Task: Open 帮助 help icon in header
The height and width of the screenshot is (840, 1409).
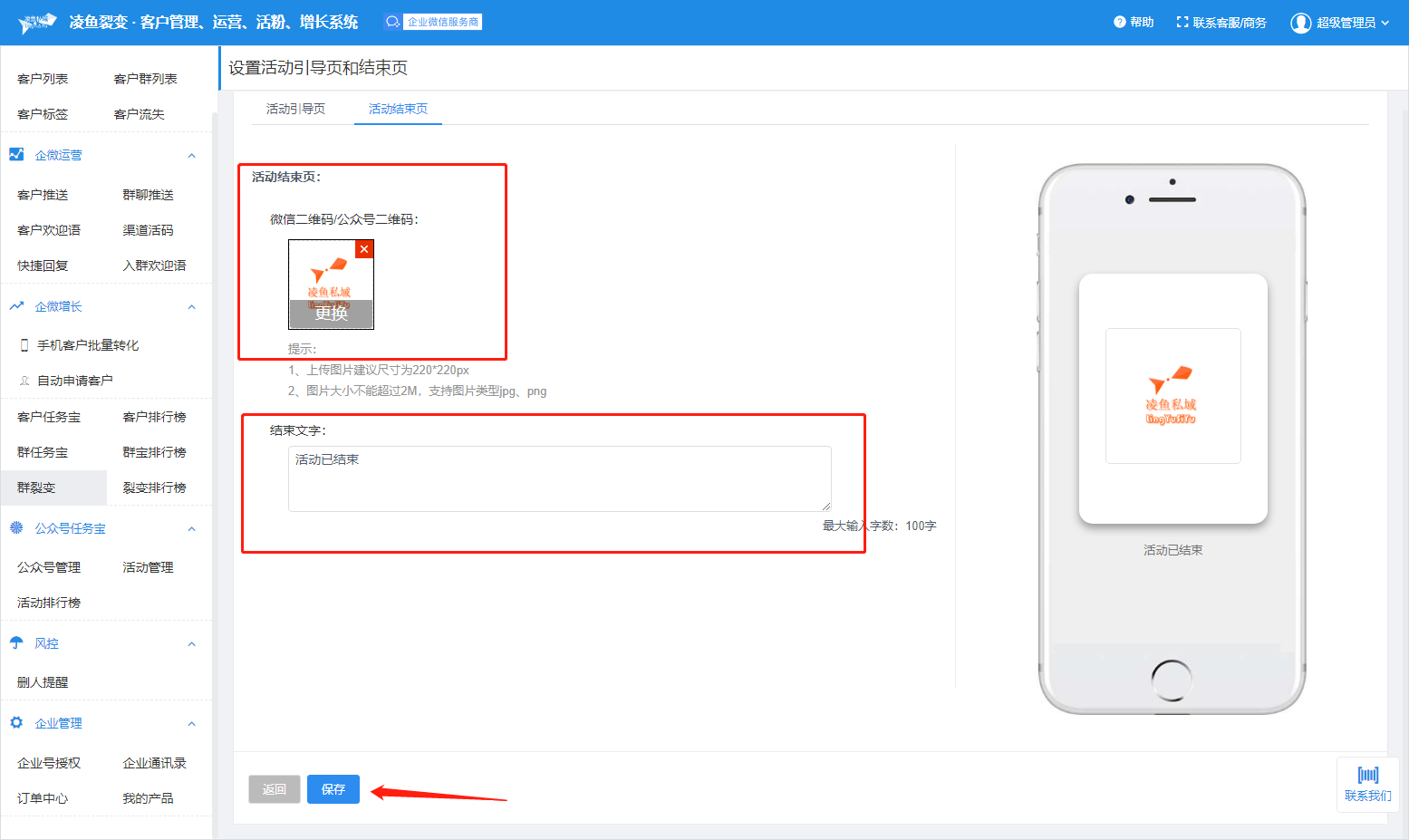Action: 1119,22
